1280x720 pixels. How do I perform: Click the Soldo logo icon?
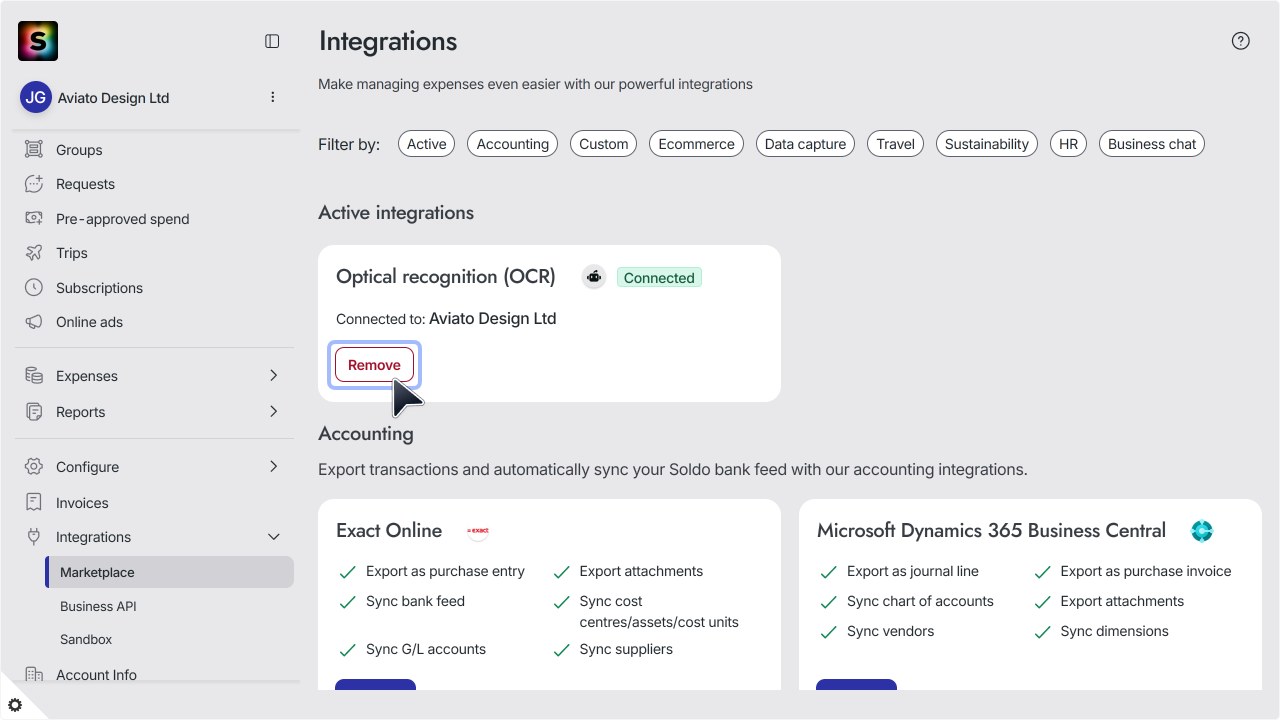[x=38, y=41]
